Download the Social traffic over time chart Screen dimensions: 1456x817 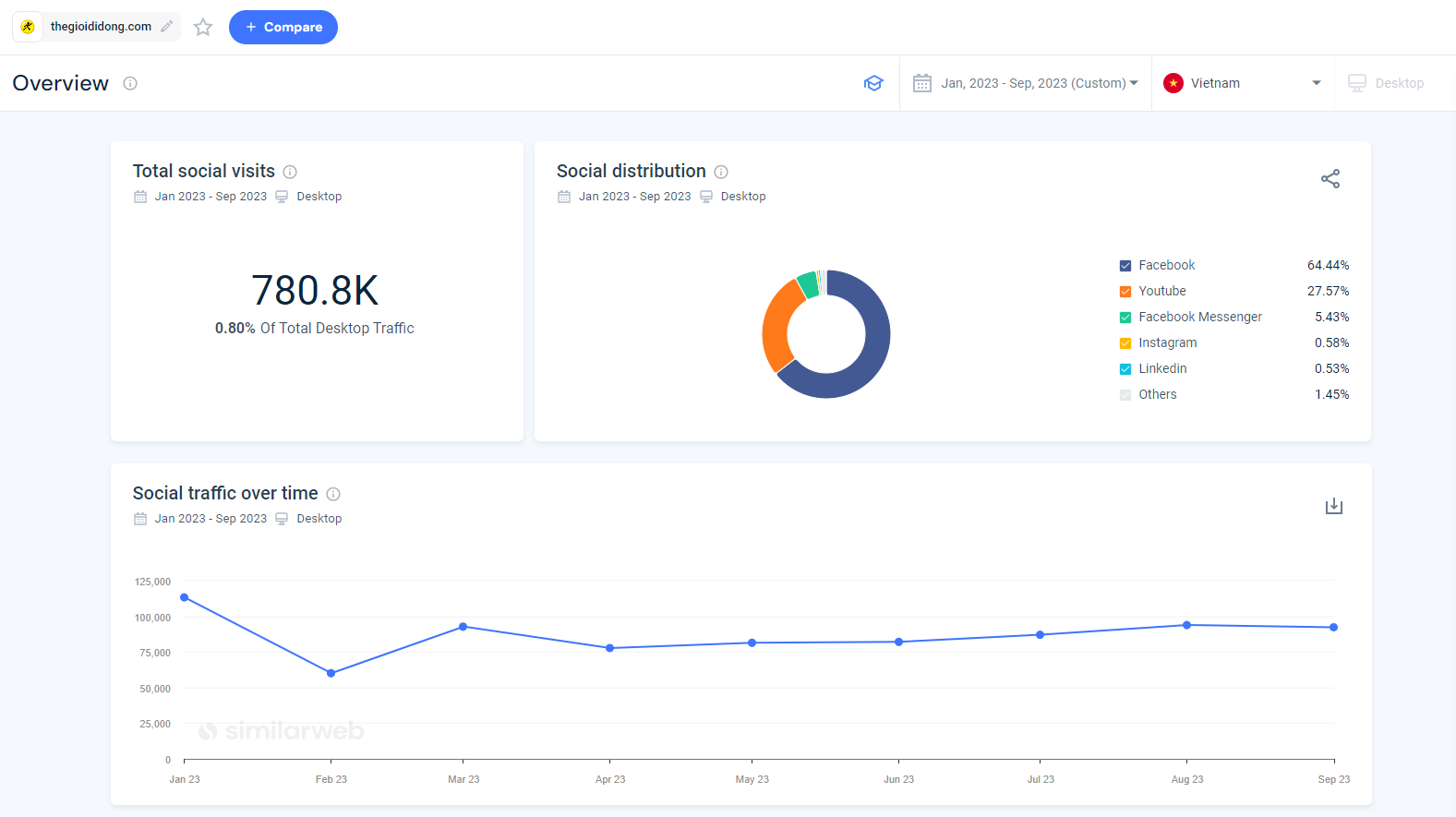pos(1334,506)
